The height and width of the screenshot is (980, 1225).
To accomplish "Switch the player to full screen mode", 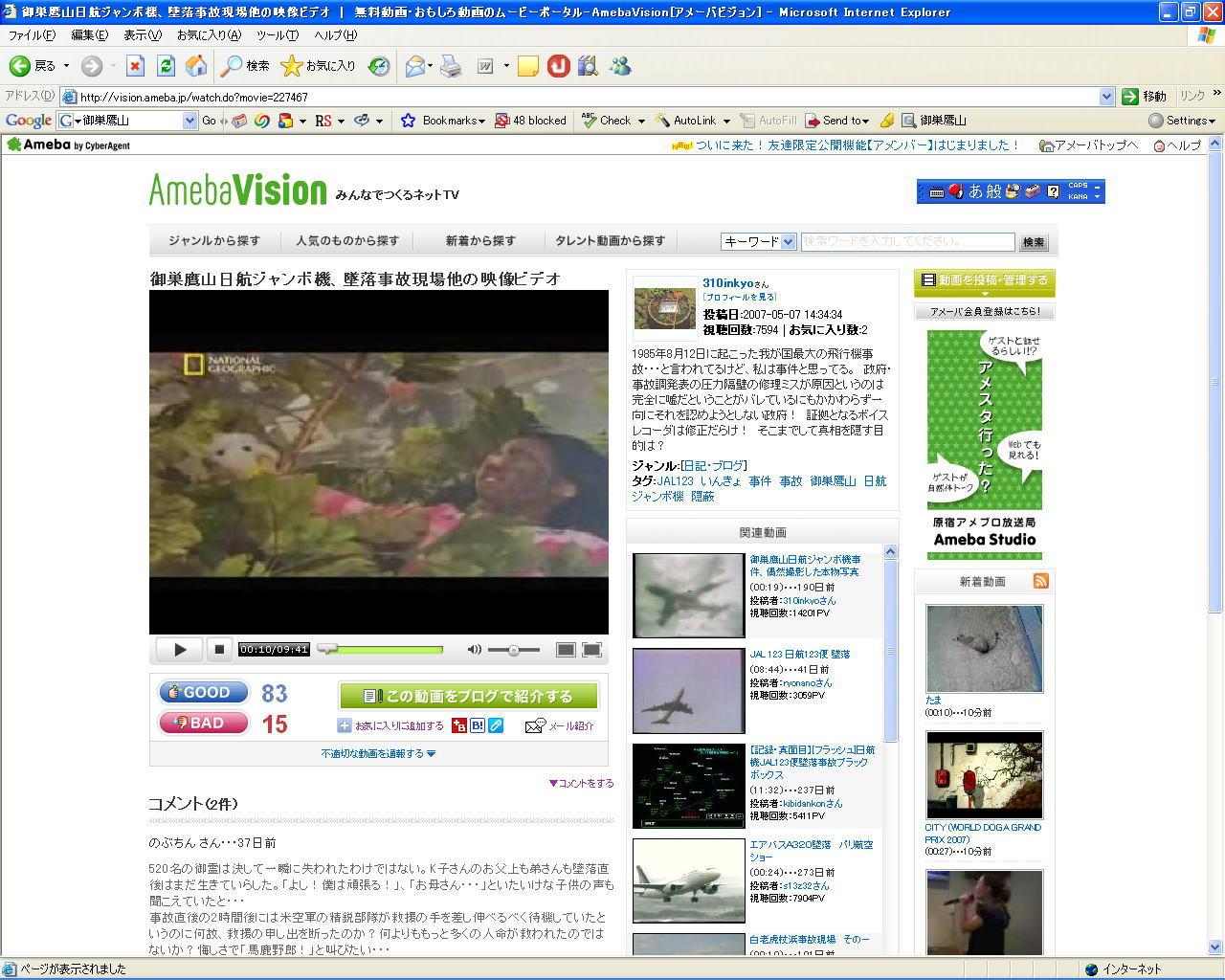I will [592, 650].
